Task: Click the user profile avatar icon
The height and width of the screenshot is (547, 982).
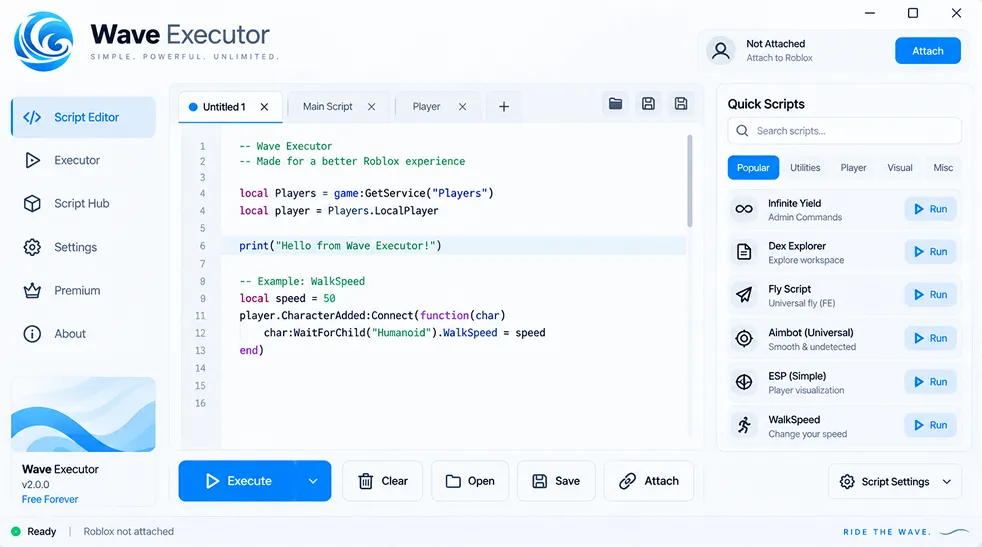Action: tap(721, 51)
